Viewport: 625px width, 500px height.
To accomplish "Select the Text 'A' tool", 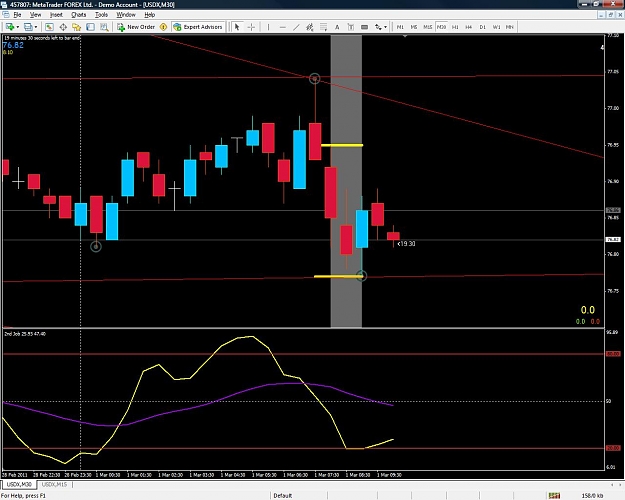I will 337,27.
